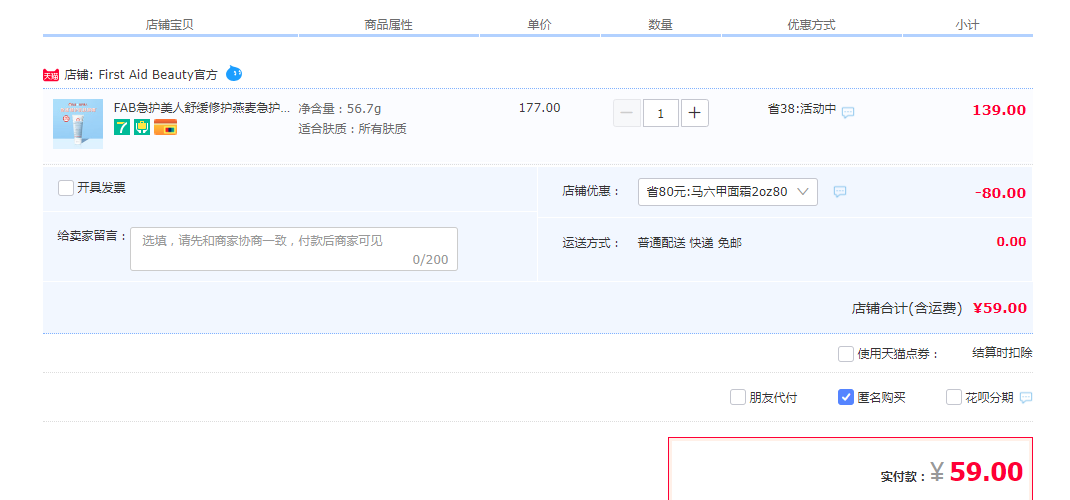
Task: Click the quantity input field showing 1
Action: coord(661,113)
